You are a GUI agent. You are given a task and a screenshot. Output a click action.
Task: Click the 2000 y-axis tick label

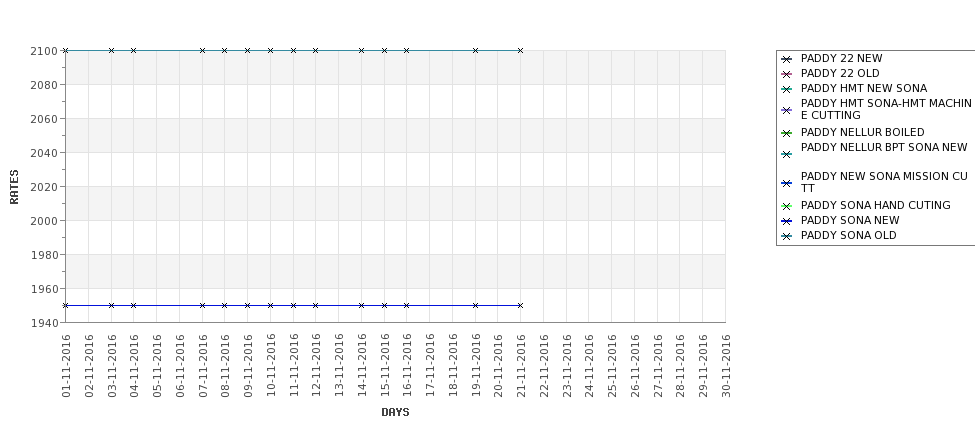click(x=44, y=221)
